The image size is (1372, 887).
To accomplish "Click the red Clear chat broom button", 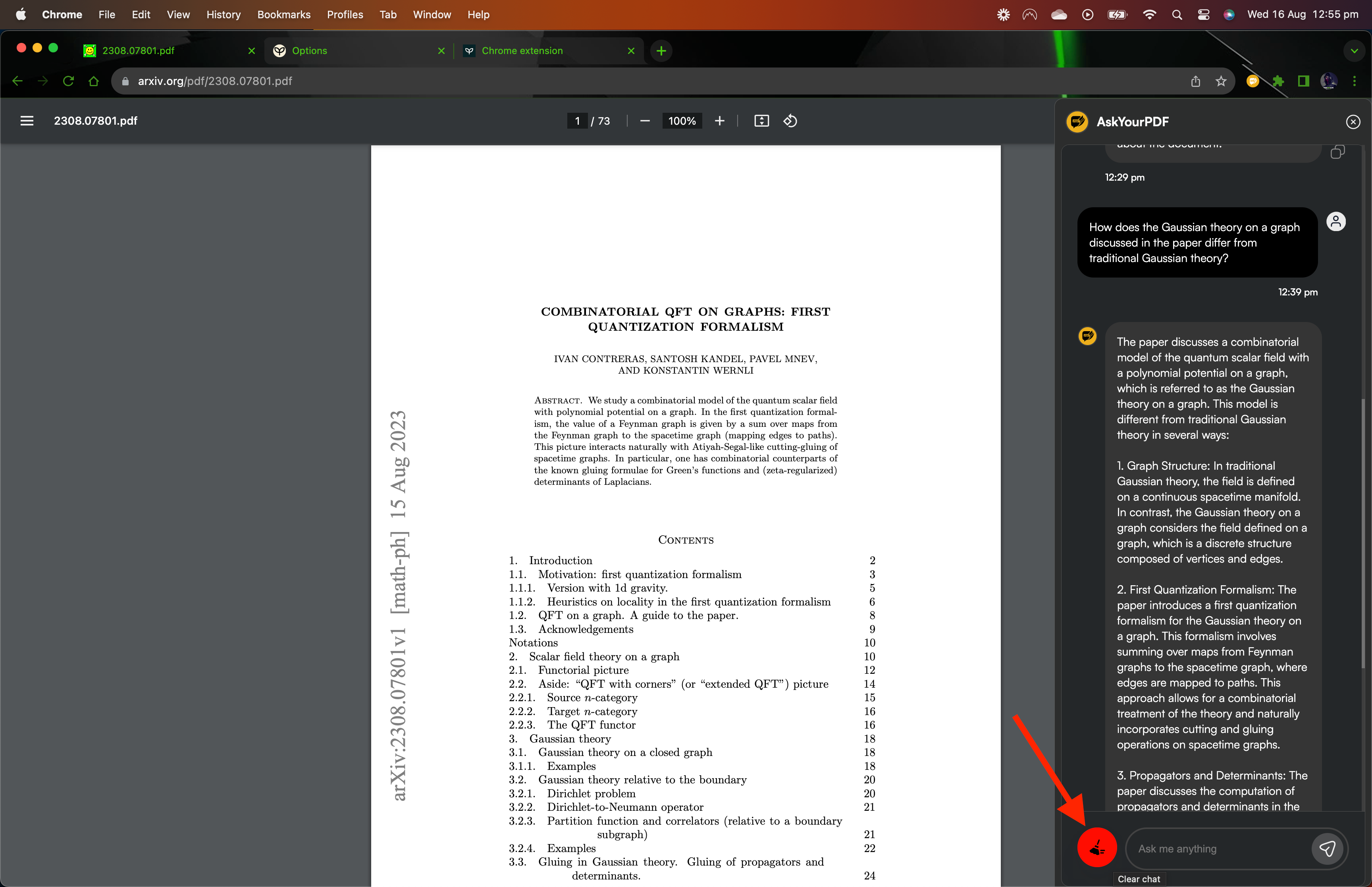I will (x=1096, y=847).
